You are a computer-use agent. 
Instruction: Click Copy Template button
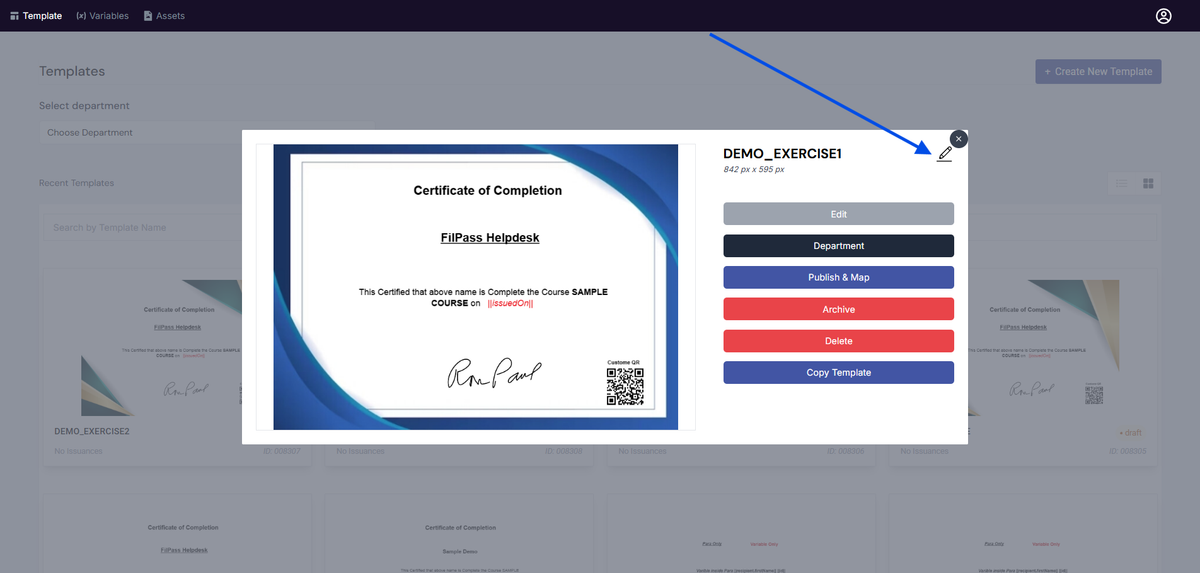pos(838,373)
